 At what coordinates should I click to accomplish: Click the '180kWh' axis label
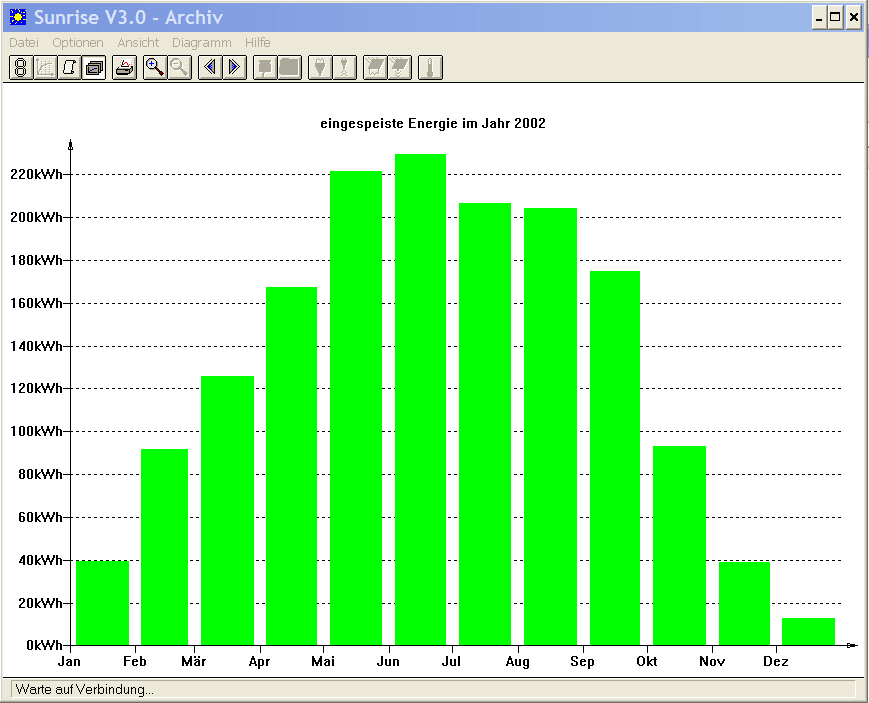pyautogui.click(x=36, y=260)
